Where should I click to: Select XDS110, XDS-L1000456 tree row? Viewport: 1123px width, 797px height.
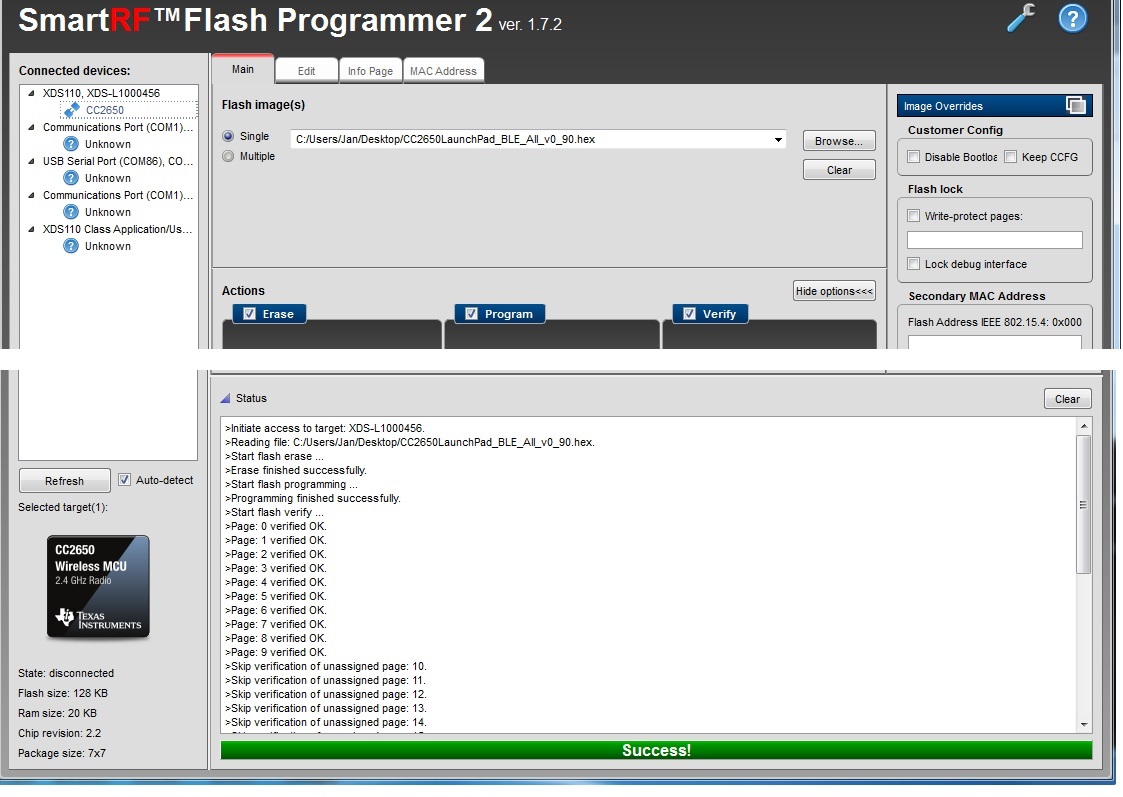[101, 93]
